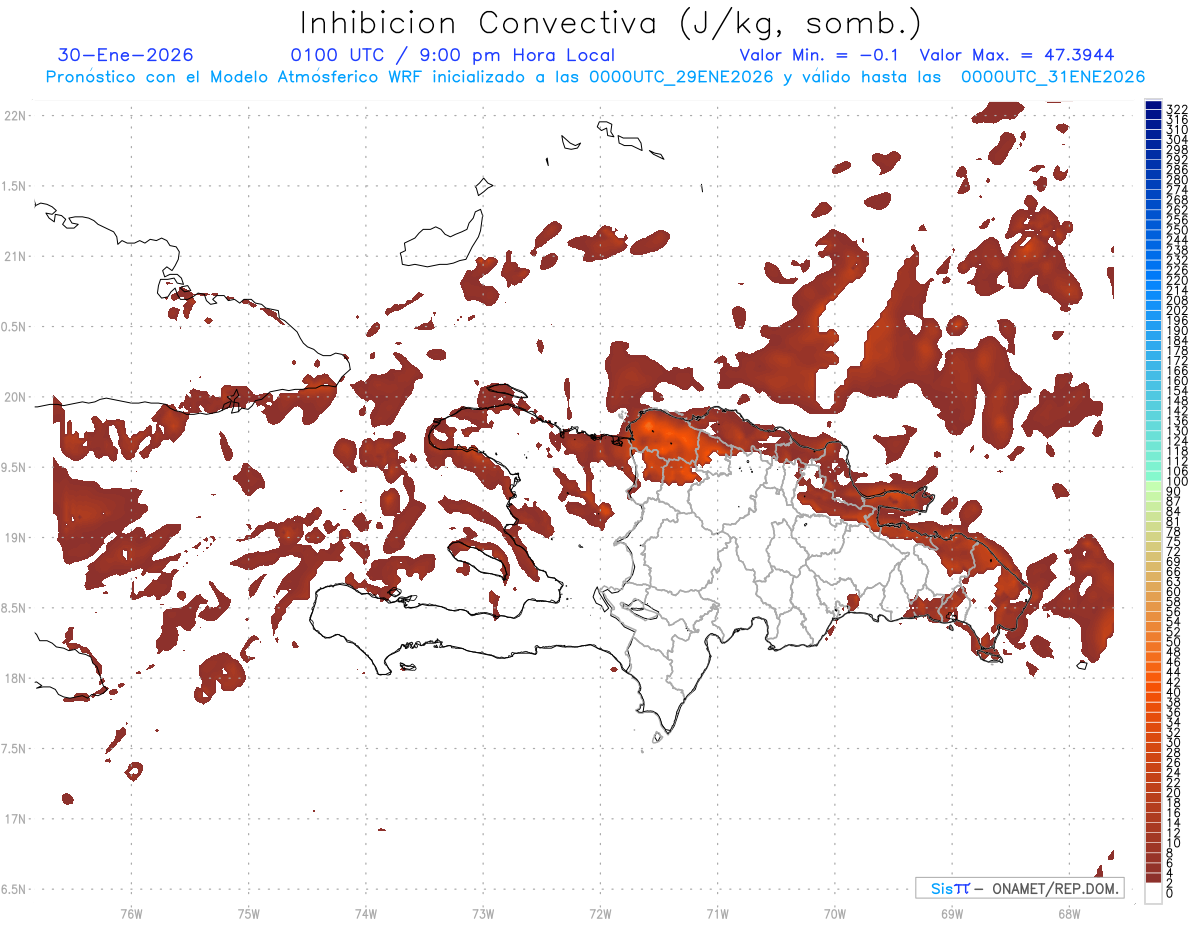Click the '0000UTC_31ENE2026' valid-until time
This screenshot has width=1200, height=927.
coord(1053,77)
